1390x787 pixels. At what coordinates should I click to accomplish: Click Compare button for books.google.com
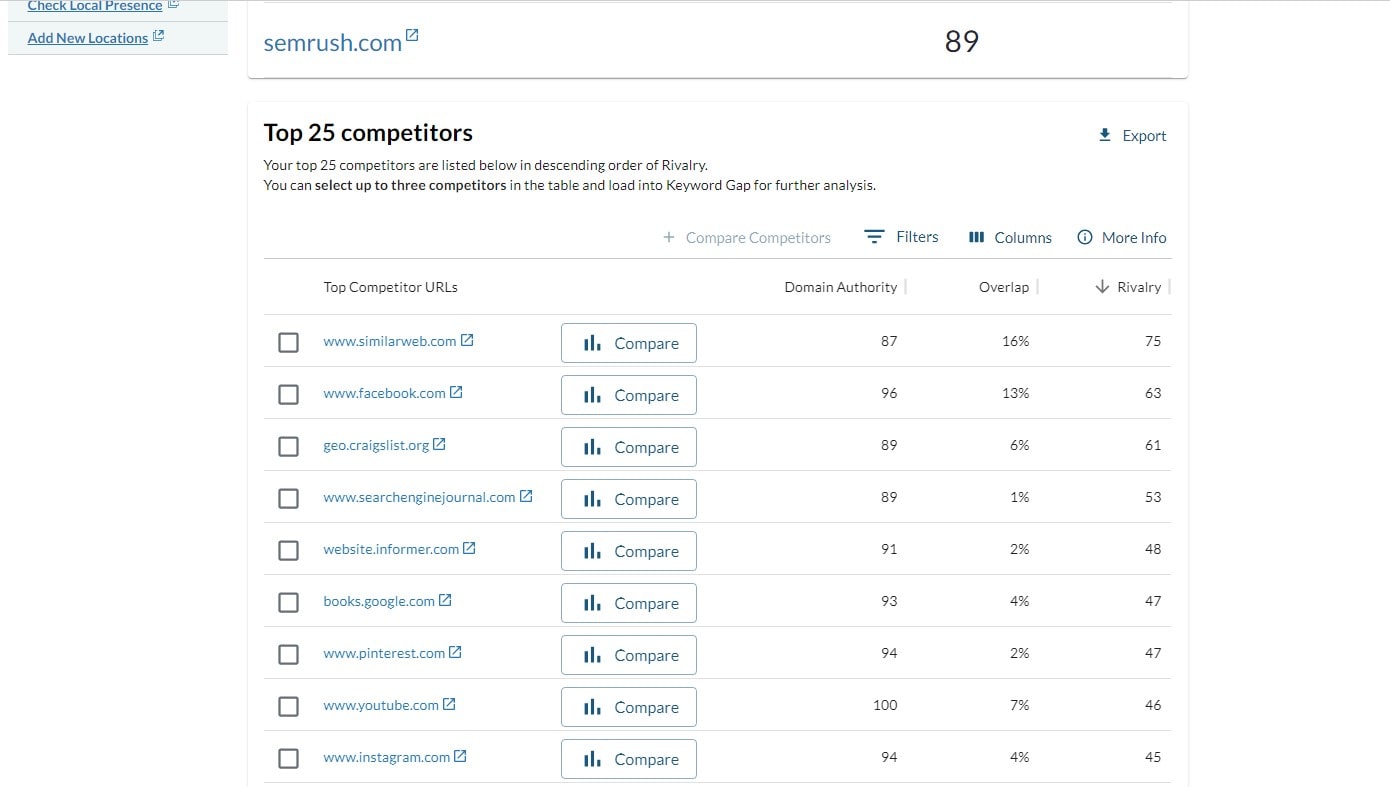pos(629,603)
